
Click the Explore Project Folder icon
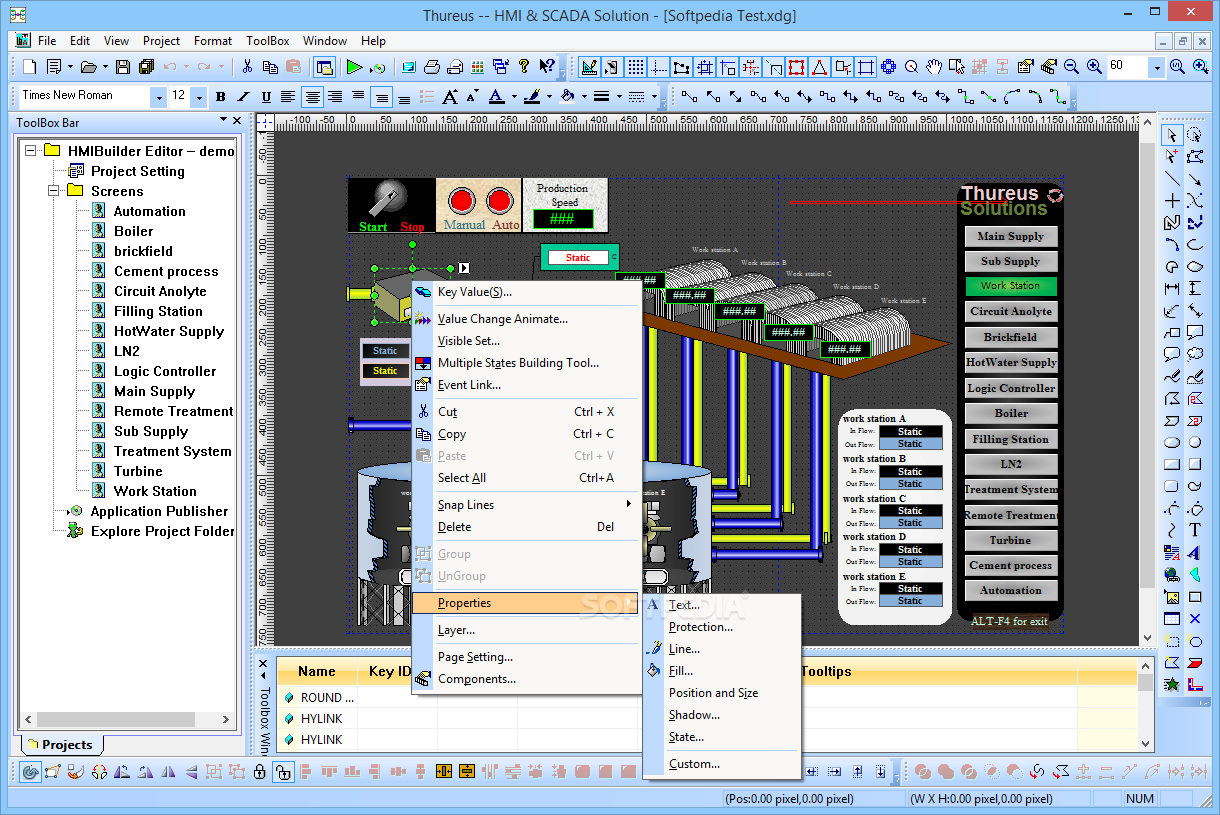[x=75, y=531]
